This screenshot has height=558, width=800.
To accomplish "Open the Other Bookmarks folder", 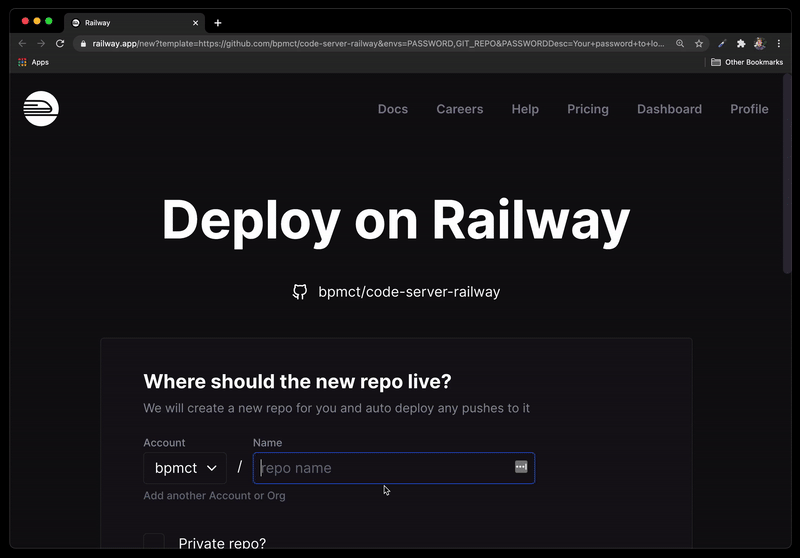I will (x=747, y=62).
